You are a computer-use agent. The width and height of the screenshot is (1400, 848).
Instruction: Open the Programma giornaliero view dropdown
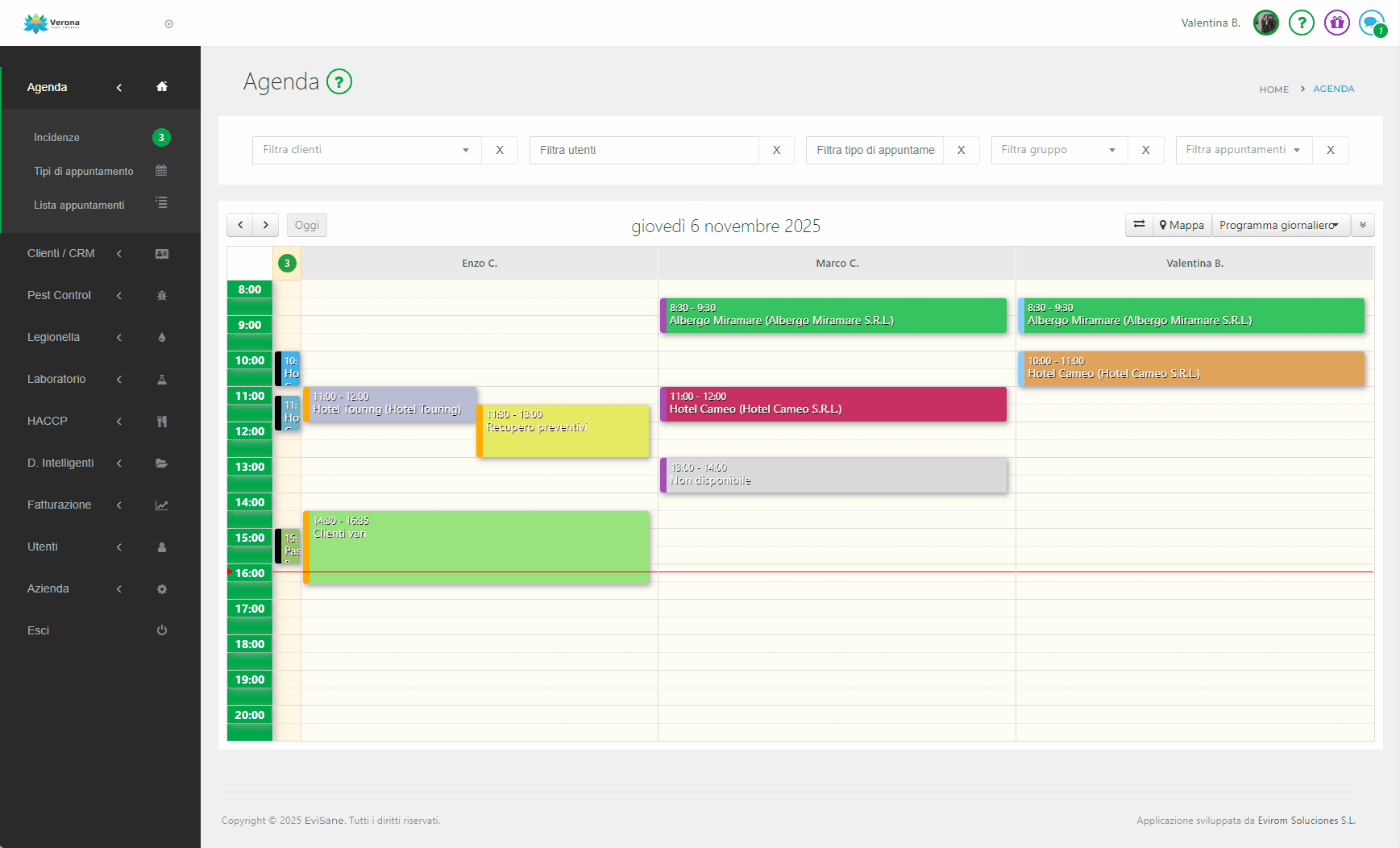[1280, 225]
